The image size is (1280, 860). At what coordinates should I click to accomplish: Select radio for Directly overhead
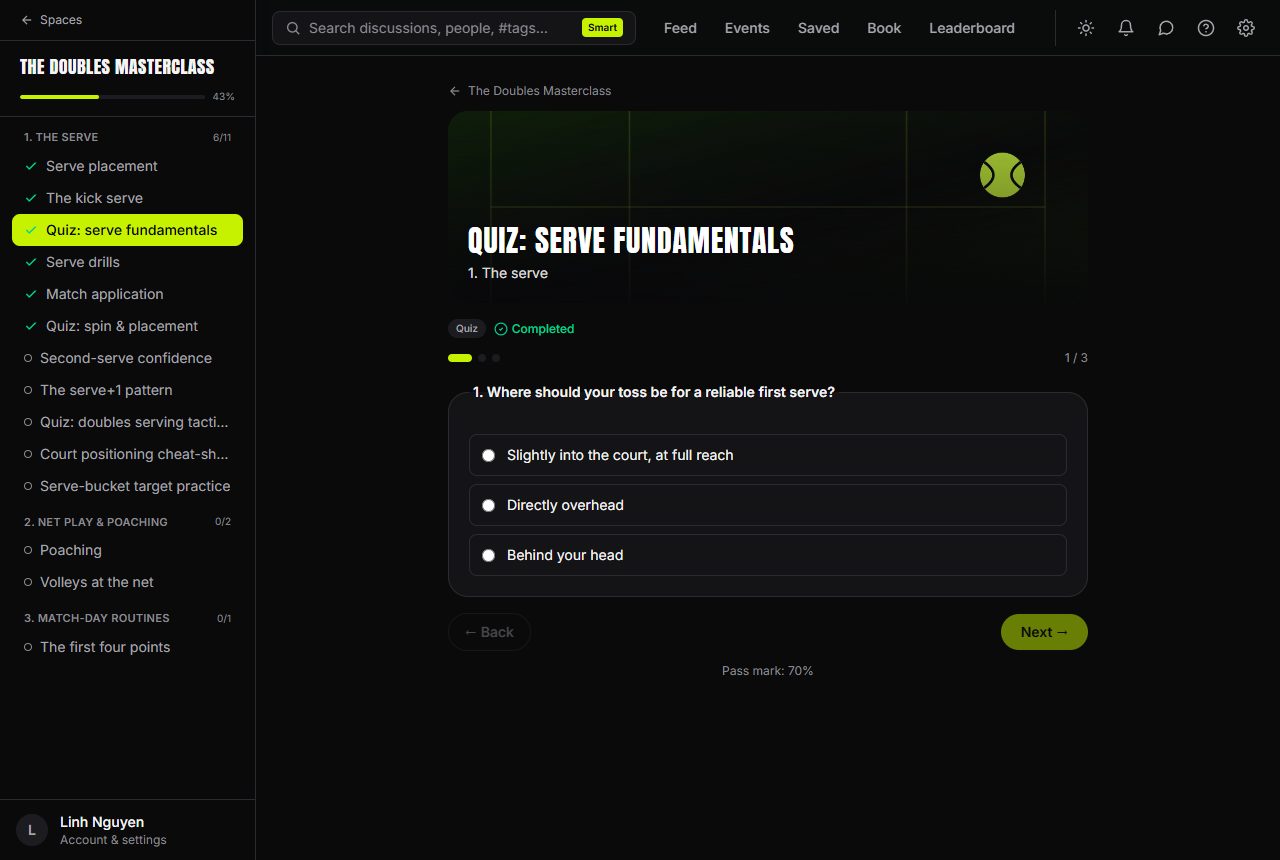(x=488, y=505)
